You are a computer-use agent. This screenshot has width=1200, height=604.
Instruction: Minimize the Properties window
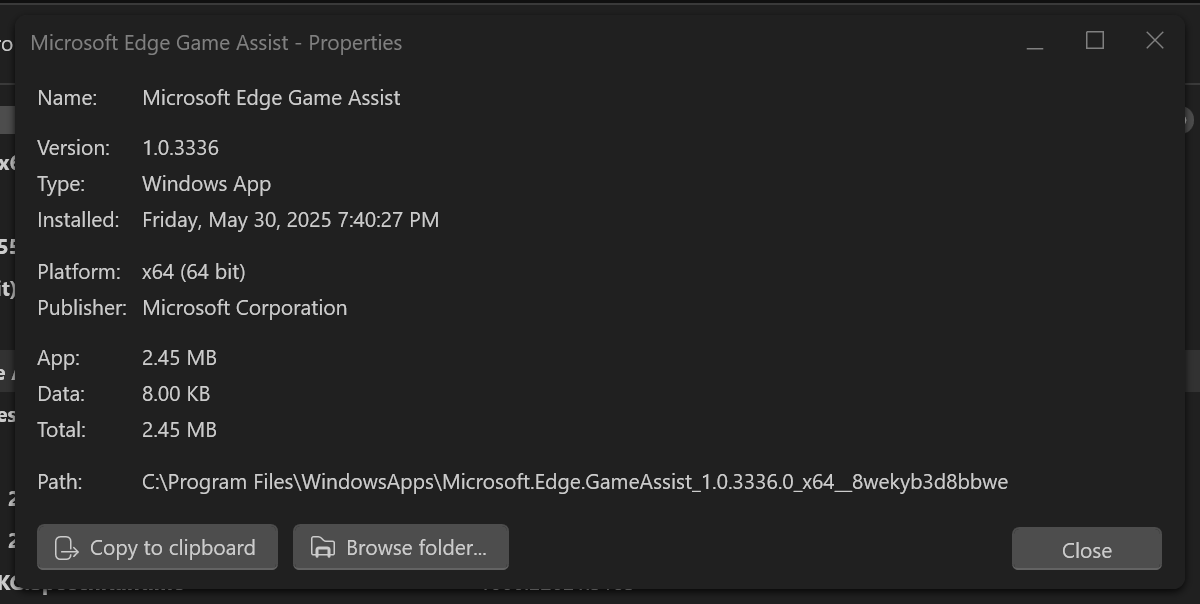pyautogui.click(x=1035, y=42)
